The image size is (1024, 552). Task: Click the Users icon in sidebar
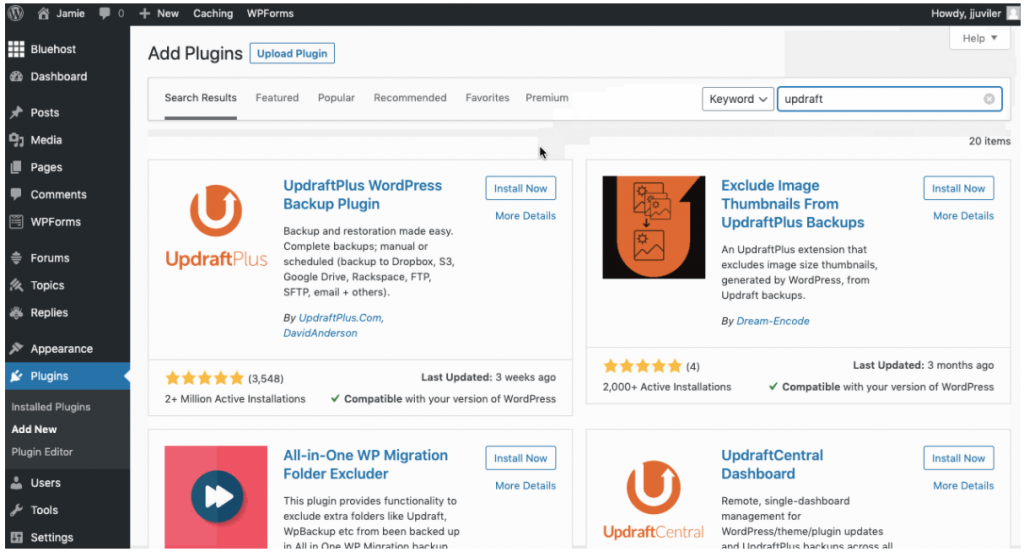[x=16, y=483]
